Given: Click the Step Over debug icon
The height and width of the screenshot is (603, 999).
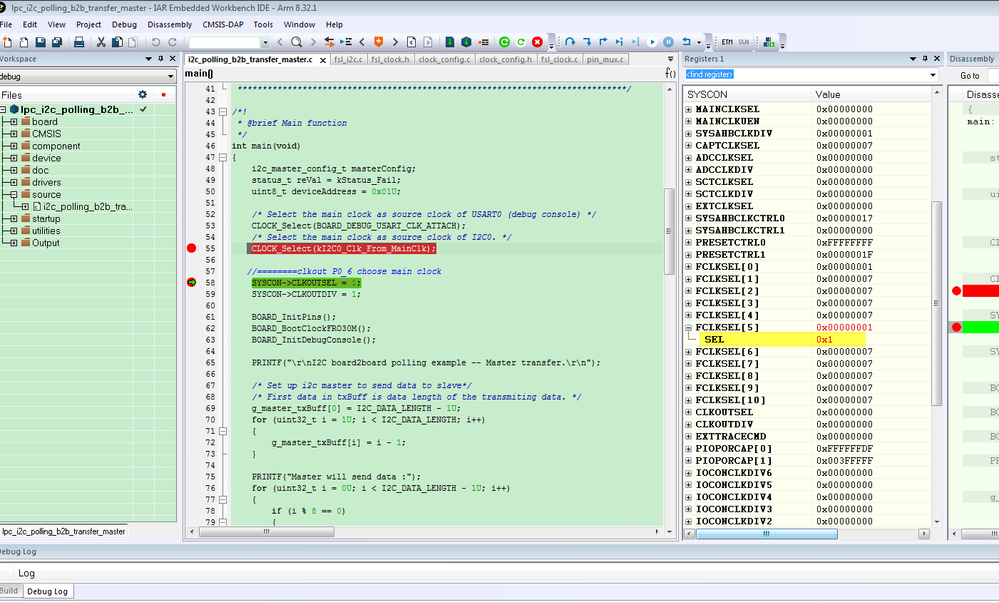Looking at the screenshot, I should pyautogui.click(x=570, y=42).
